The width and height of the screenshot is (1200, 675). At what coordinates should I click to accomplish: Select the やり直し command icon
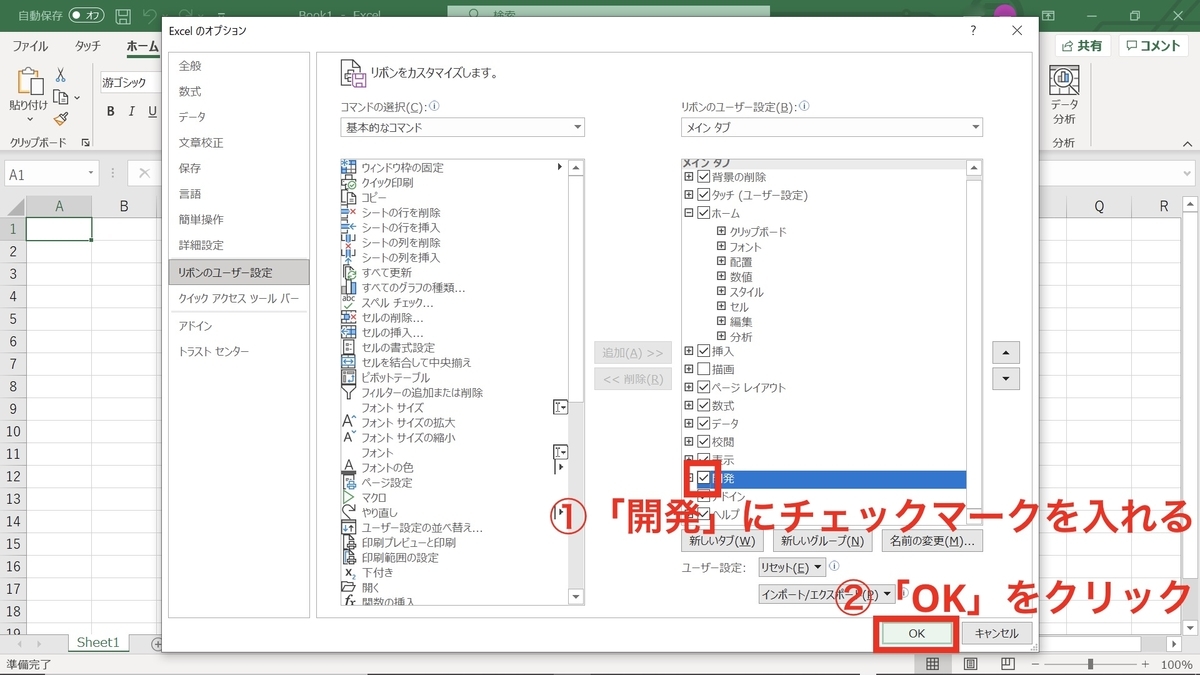pos(349,513)
